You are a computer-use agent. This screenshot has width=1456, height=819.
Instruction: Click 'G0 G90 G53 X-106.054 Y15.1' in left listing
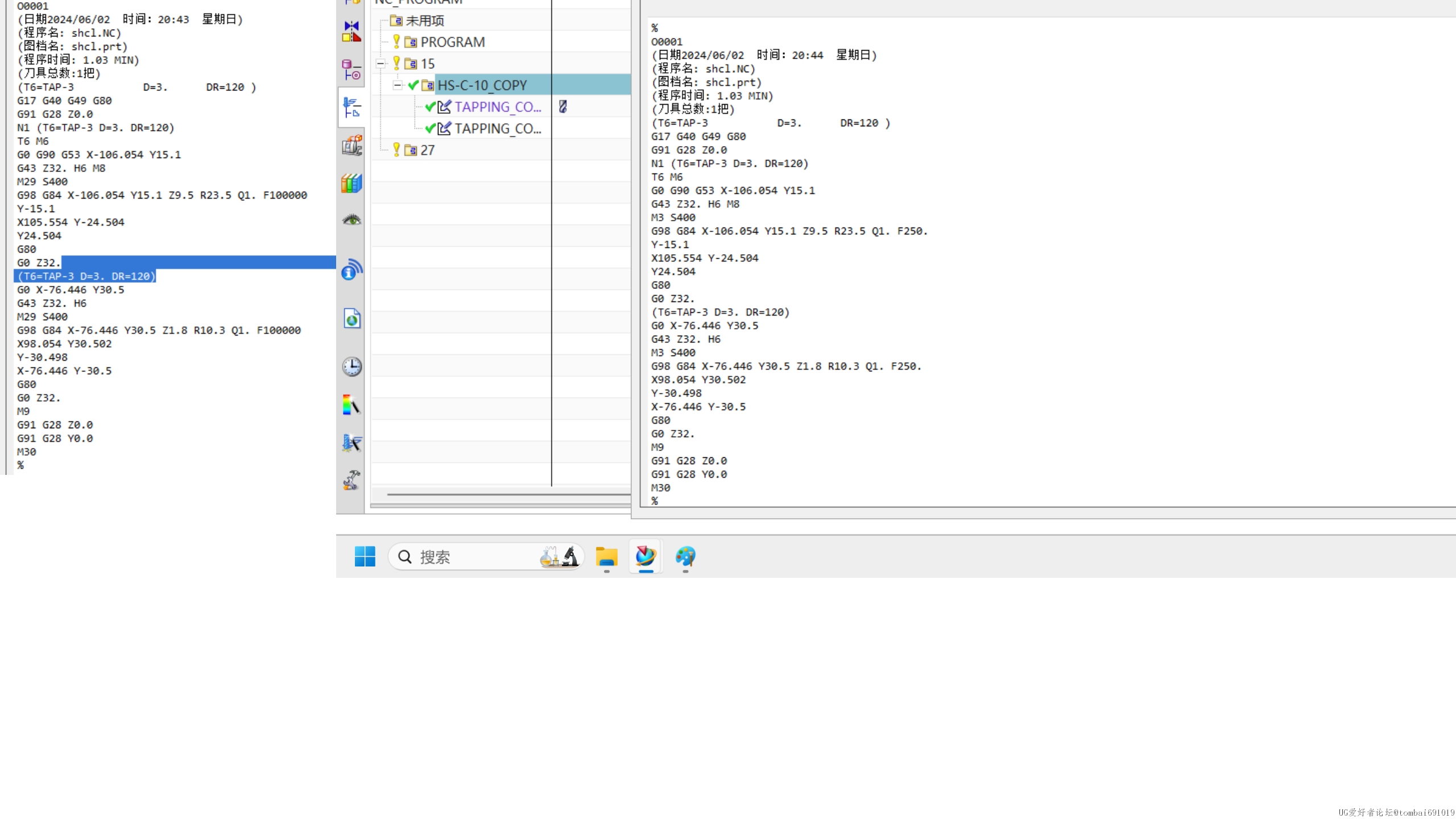click(x=99, y=155)
